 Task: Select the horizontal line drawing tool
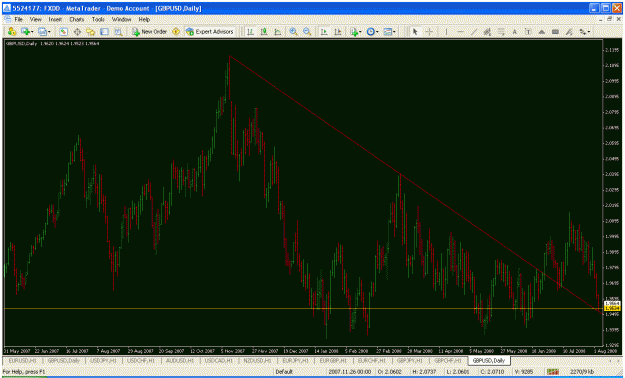(x=460, y=32)
